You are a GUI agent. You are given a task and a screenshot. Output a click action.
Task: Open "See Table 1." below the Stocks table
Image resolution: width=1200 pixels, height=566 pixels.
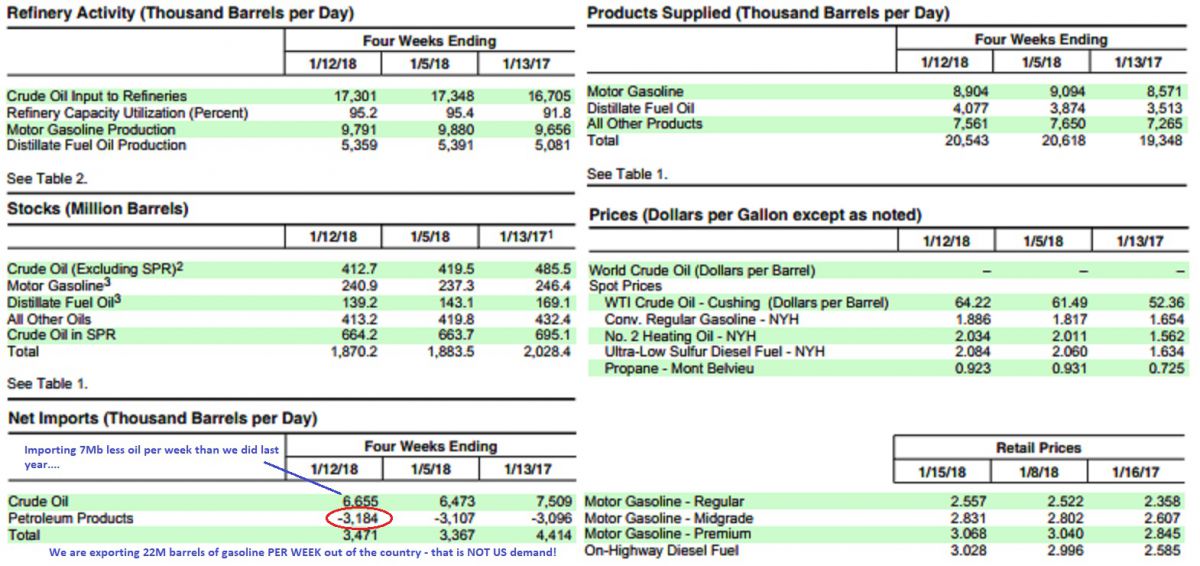47,383
